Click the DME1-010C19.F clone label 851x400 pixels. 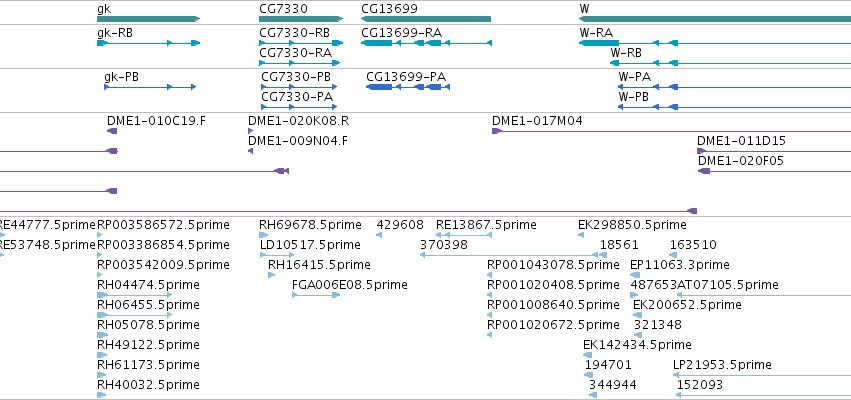point(156,121)
